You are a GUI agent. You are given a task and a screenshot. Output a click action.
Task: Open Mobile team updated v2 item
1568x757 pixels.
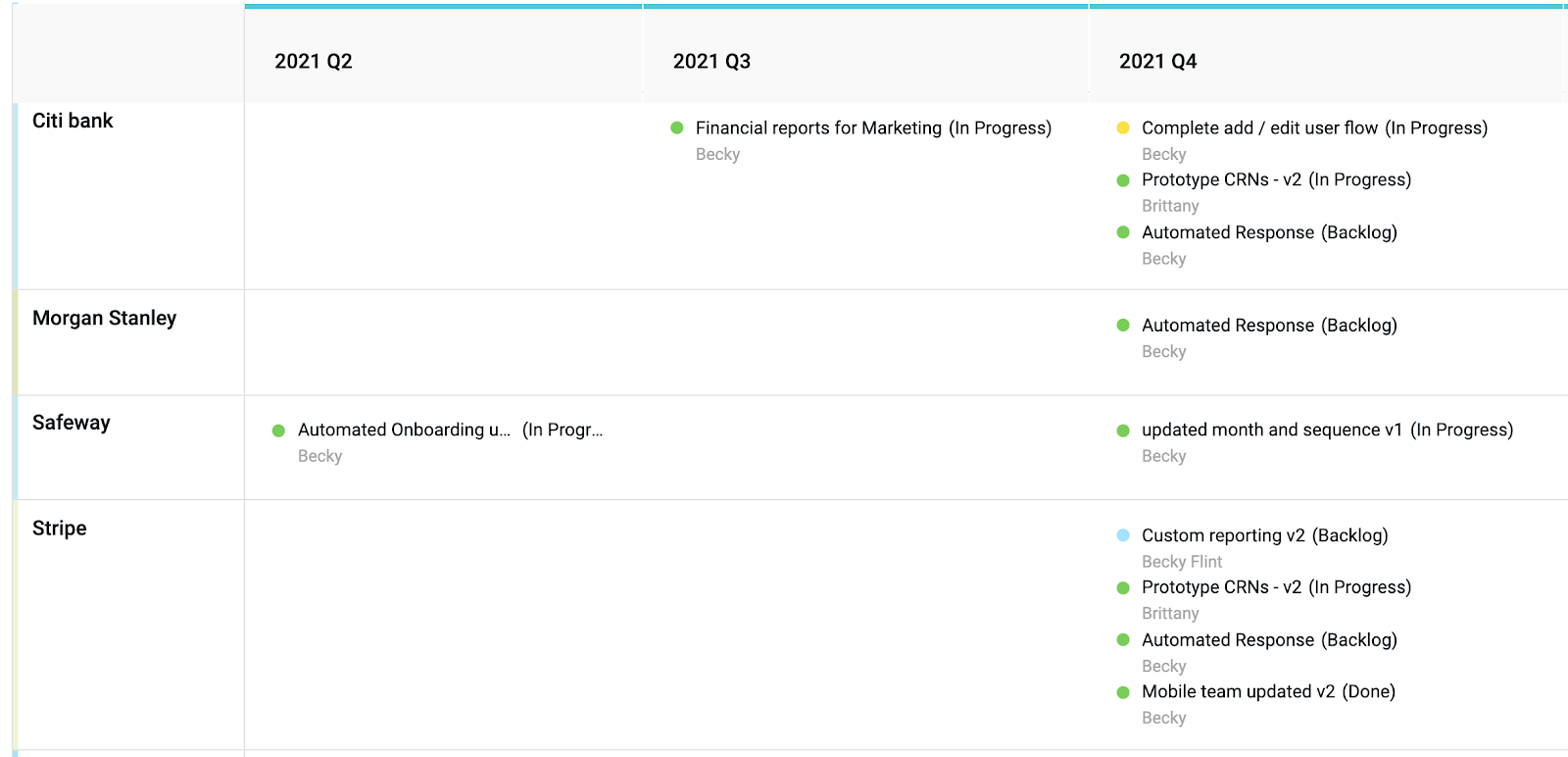(1268, 691)
